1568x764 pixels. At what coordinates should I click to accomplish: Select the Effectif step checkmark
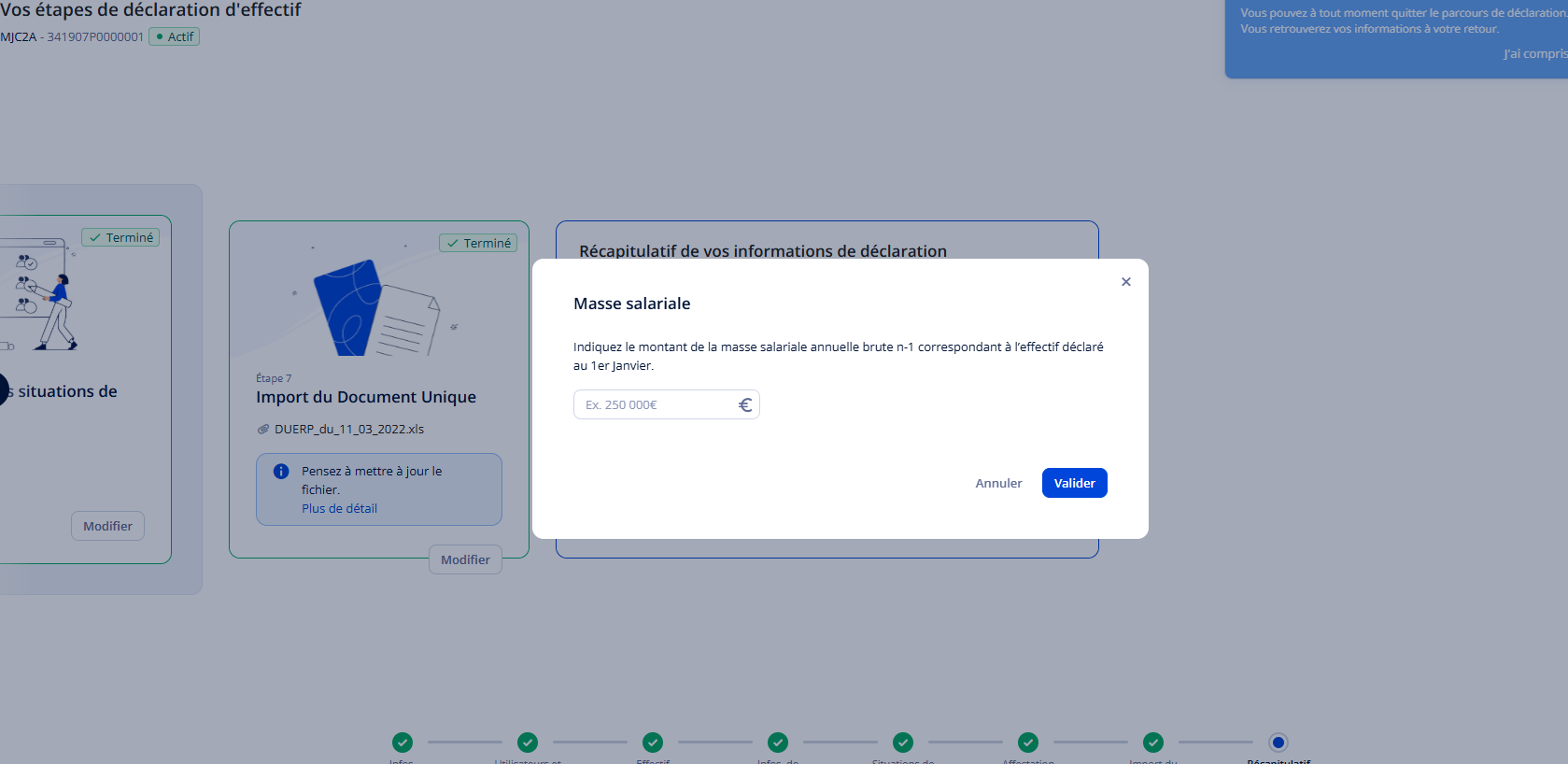click(x=653, y=743)
